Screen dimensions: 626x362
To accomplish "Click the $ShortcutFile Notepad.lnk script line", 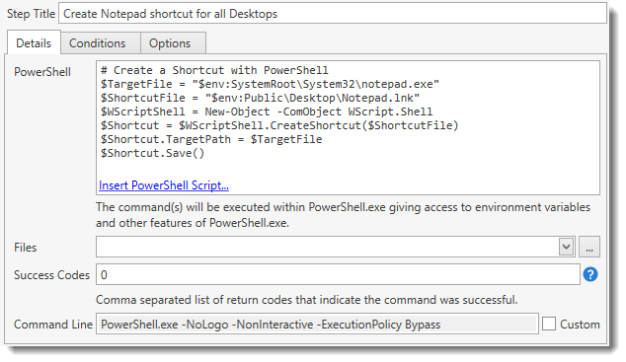I will (x=260, y=98).
